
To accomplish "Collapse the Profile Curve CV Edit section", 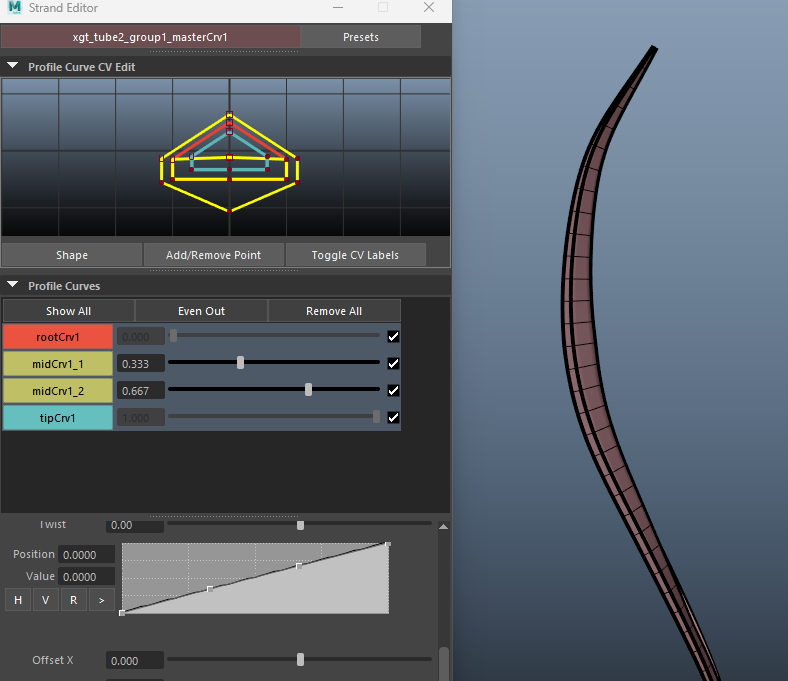I will click(x=13, y=67).
